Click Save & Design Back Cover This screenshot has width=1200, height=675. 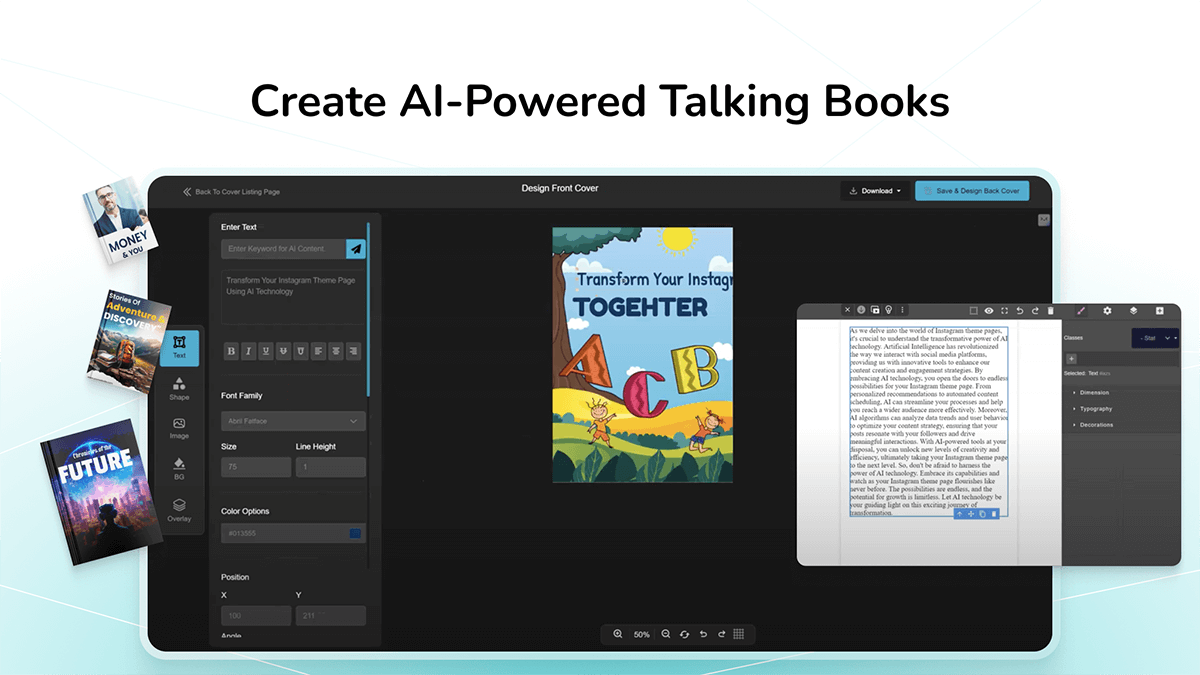point(971,190)
